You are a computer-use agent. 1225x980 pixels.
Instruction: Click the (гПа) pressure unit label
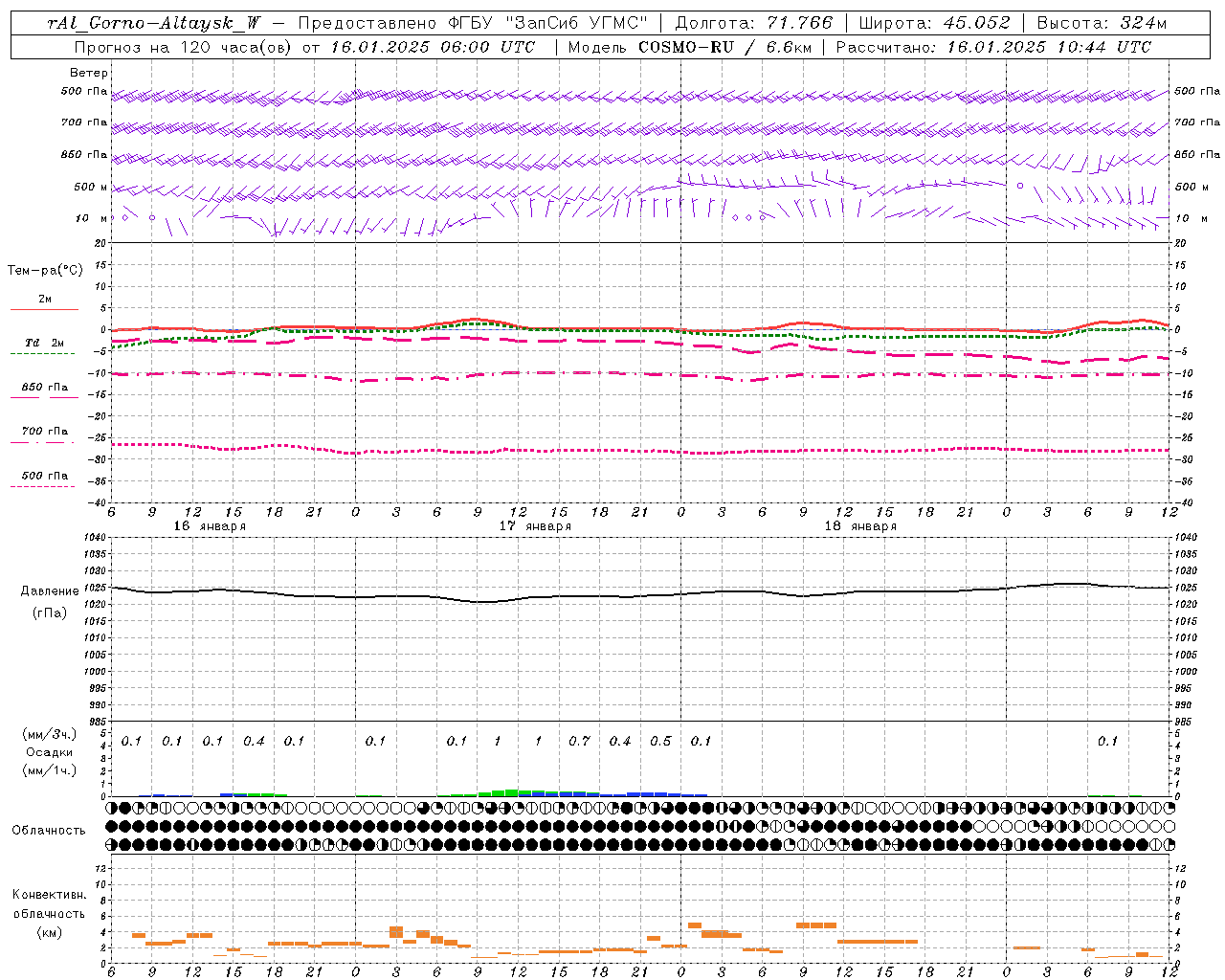click(x=50, y=612)
